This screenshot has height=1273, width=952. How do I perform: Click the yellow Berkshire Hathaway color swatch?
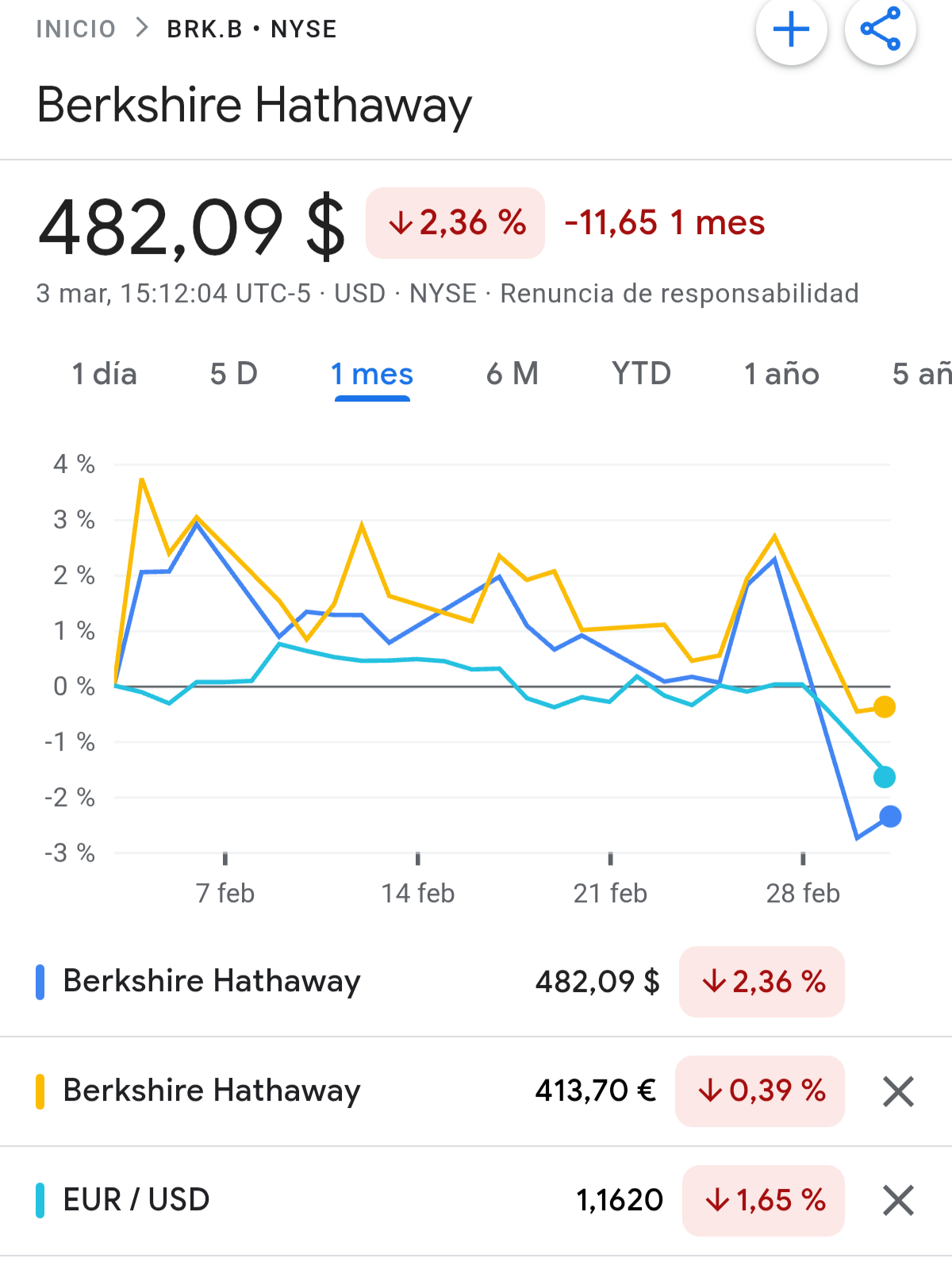40,1091
